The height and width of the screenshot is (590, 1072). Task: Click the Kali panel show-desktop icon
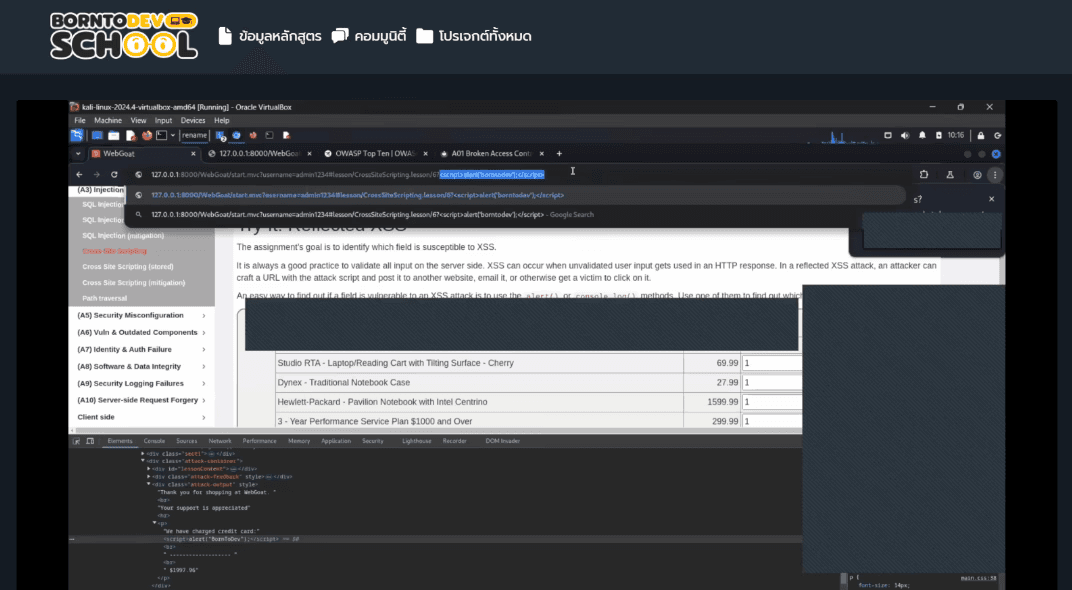point(97,135)
